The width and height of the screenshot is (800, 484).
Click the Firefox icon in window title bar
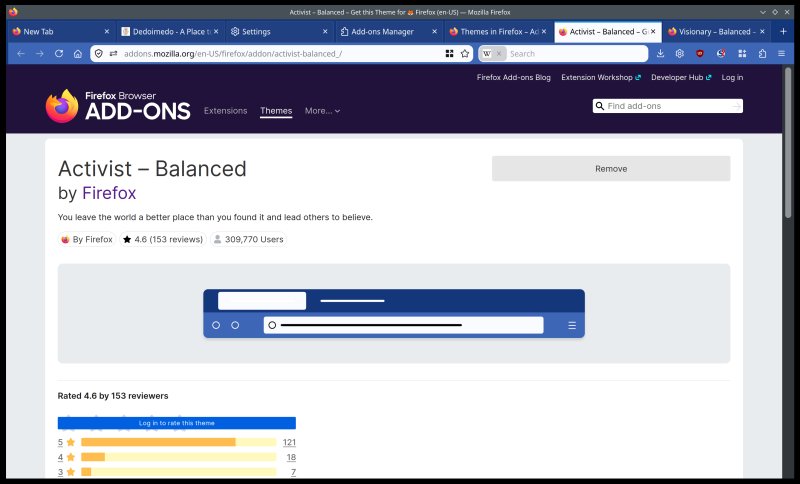pyautogui.click(x=13, y=12)
